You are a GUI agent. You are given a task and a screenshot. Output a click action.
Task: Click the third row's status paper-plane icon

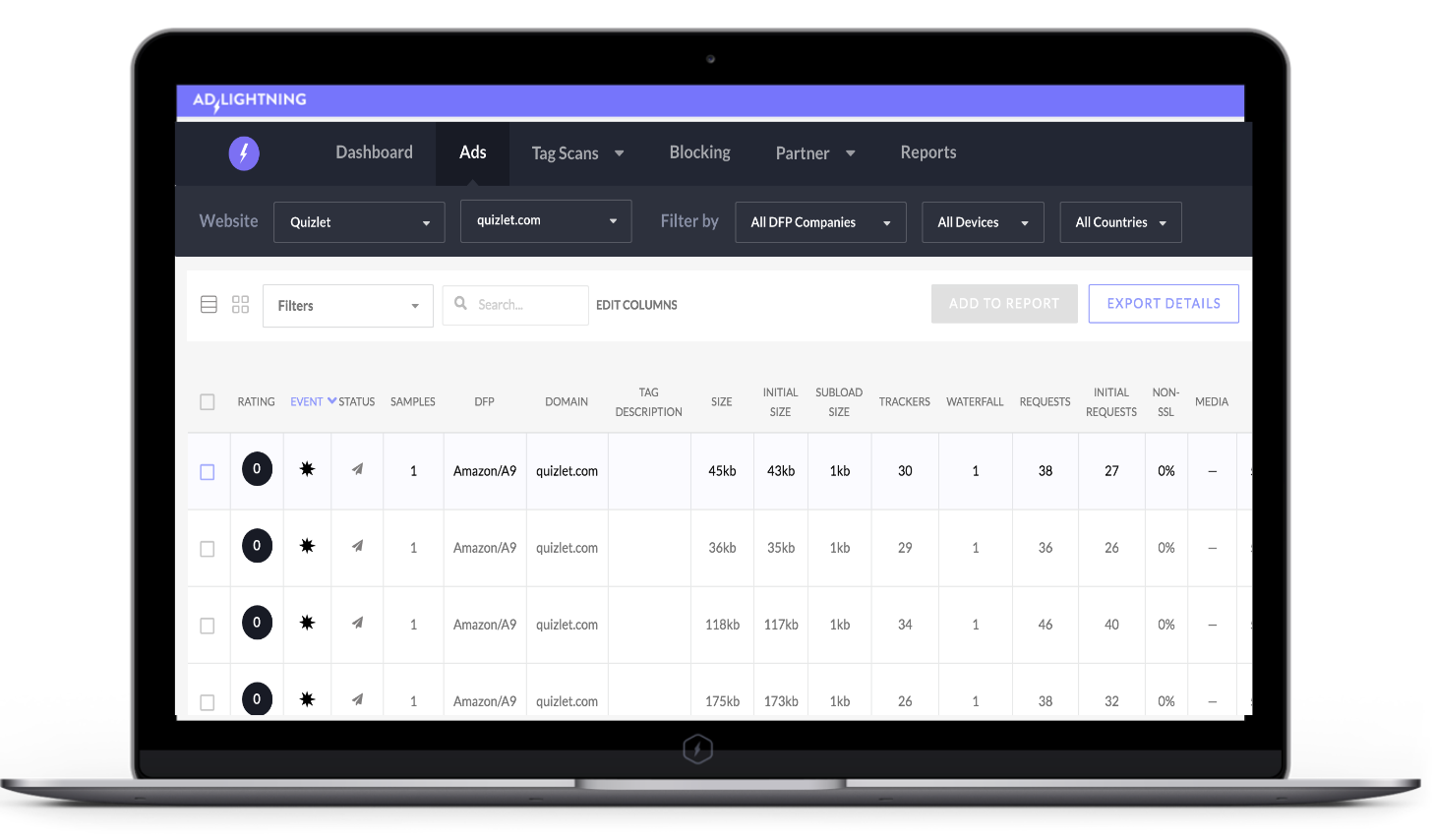pyautogui.click(x=357, y=623)
